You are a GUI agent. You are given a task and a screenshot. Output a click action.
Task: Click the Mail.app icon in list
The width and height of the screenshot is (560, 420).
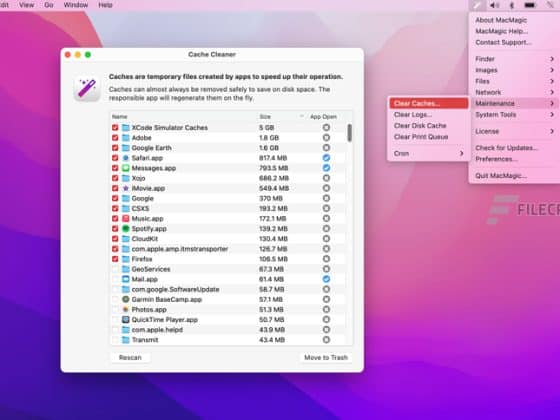coord(125,279)
